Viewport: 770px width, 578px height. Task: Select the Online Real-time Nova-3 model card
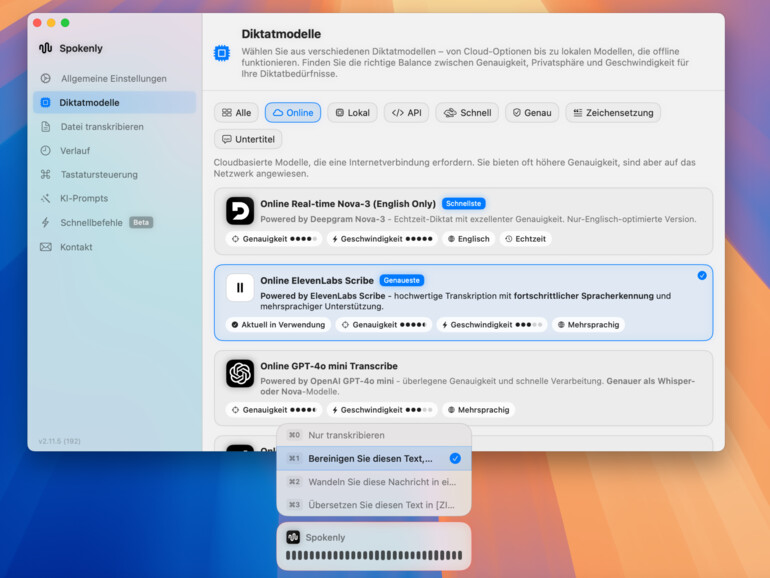tap(464, 221)
